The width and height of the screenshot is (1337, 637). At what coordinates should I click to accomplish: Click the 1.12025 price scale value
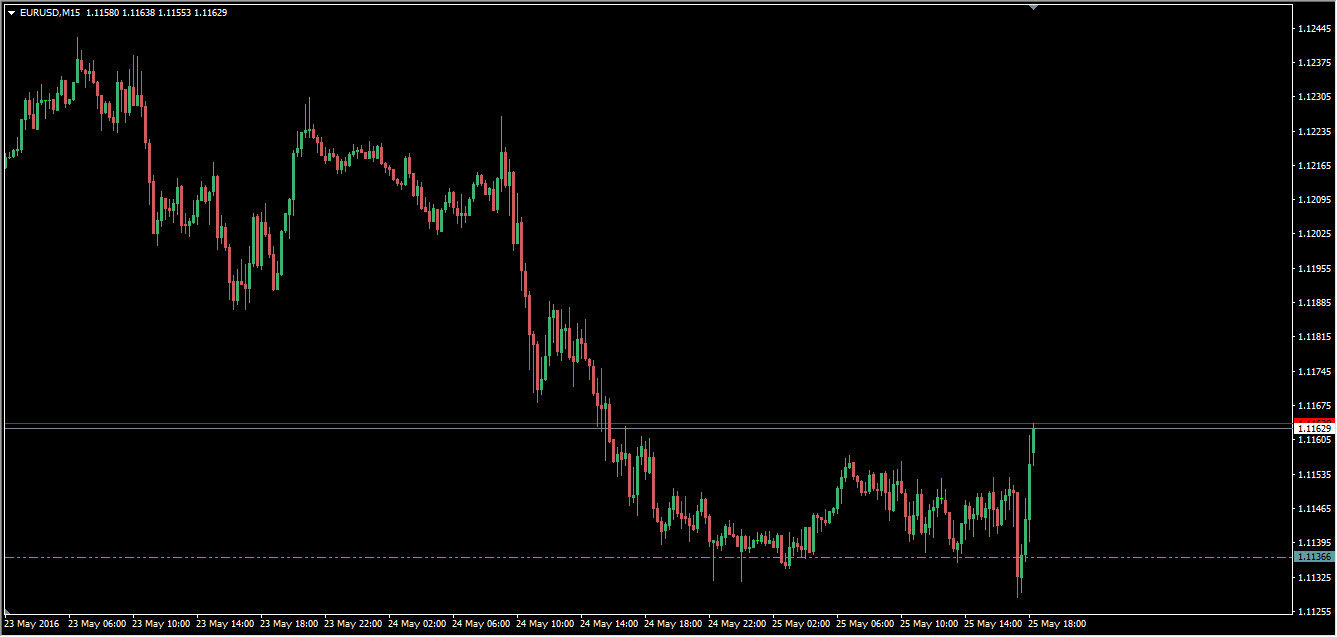[1313, 234]
